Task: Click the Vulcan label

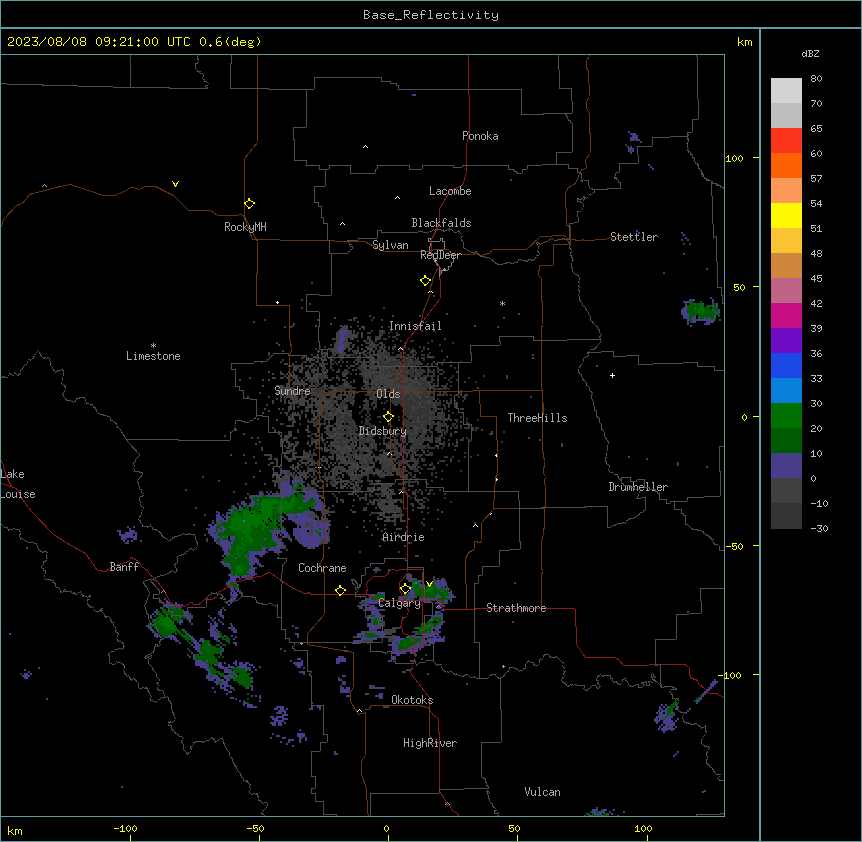Action: [542, 792]
